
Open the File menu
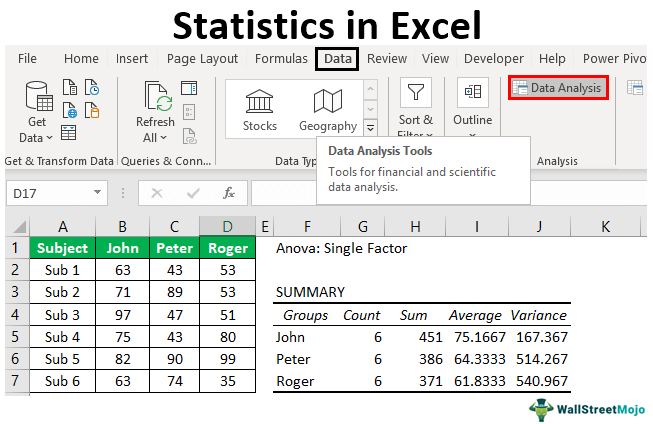27,59
